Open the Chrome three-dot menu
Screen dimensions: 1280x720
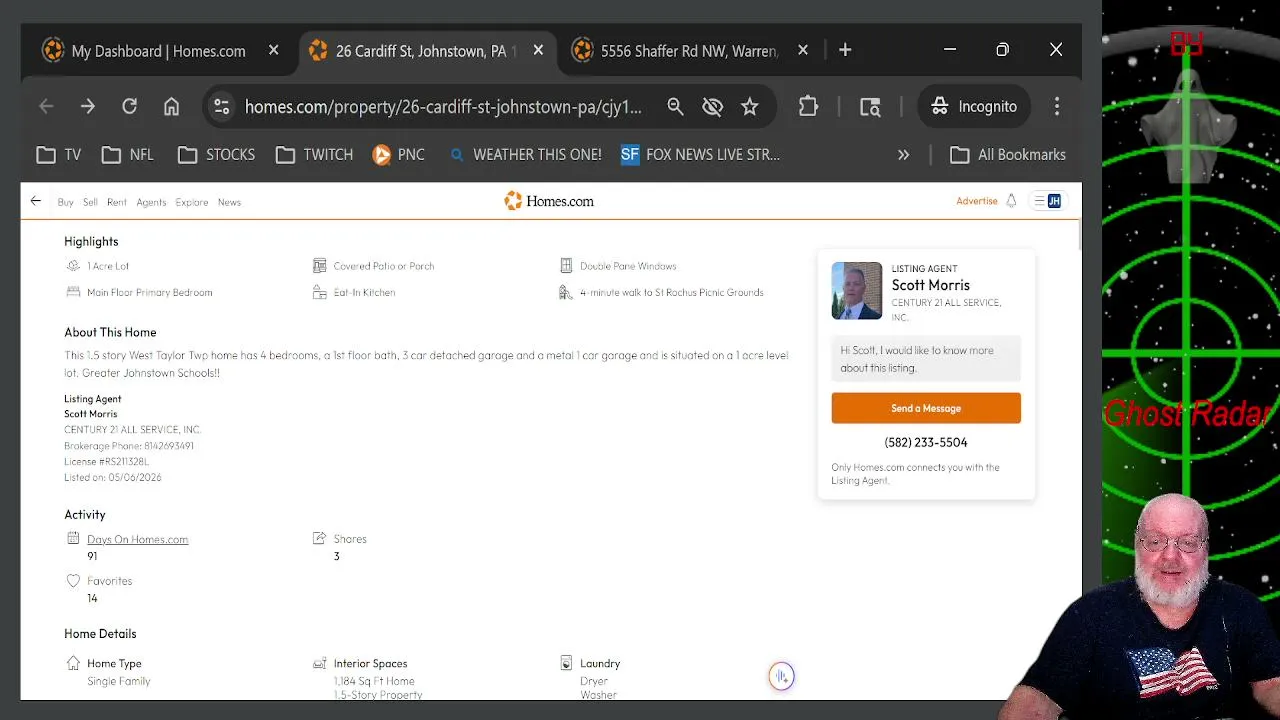[1057, 106]
